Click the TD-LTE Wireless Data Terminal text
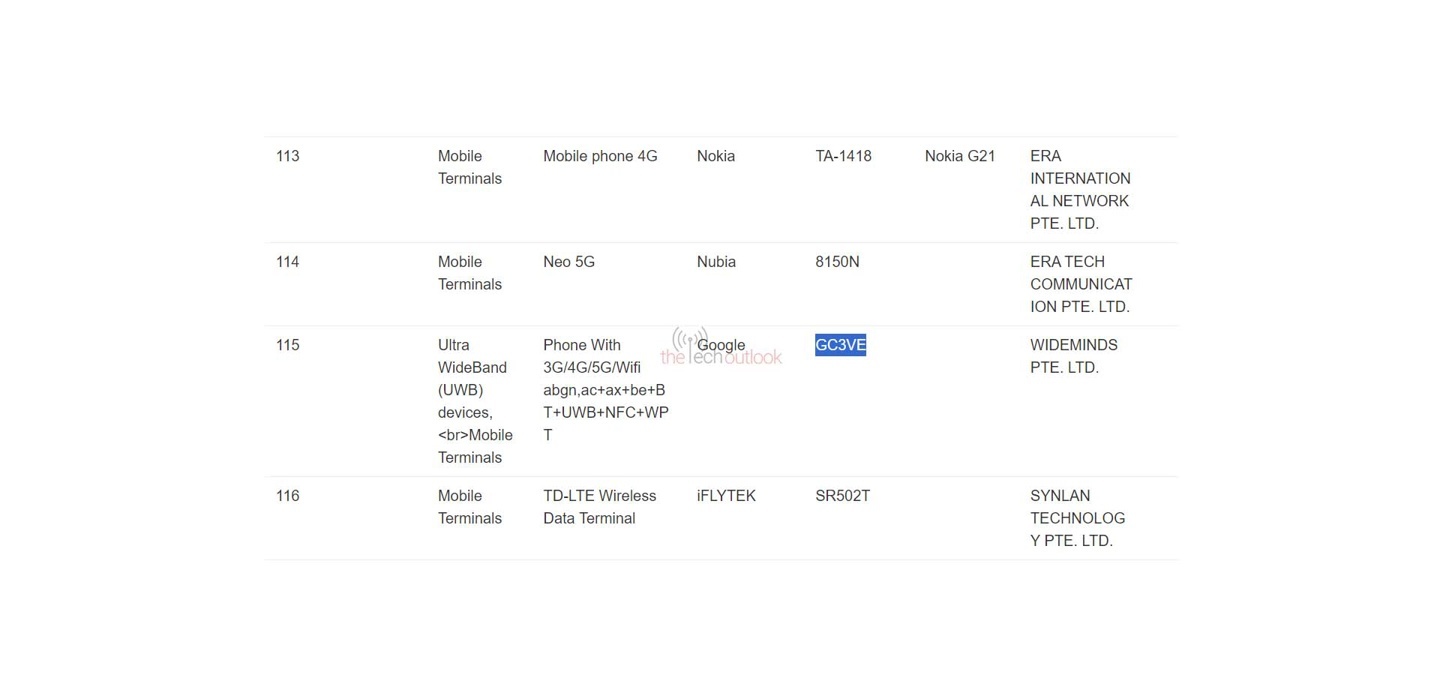 599,507
